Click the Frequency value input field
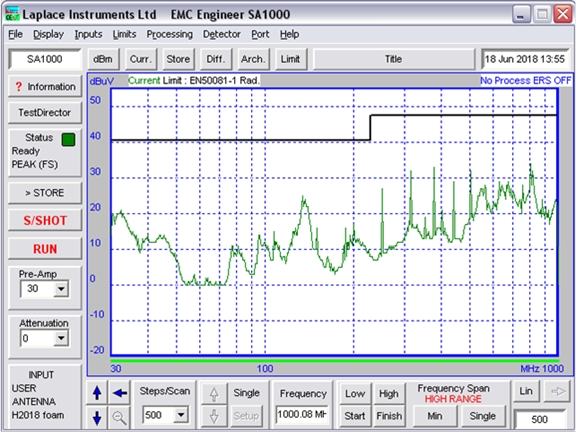The image size is (576, 432). 302,415
